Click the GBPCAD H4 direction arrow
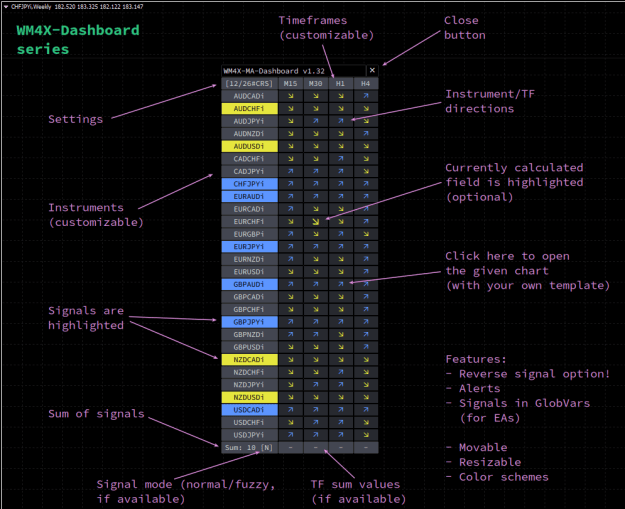Image resolution: width=625 pixels, height=509 pixels. click(366, 297)
